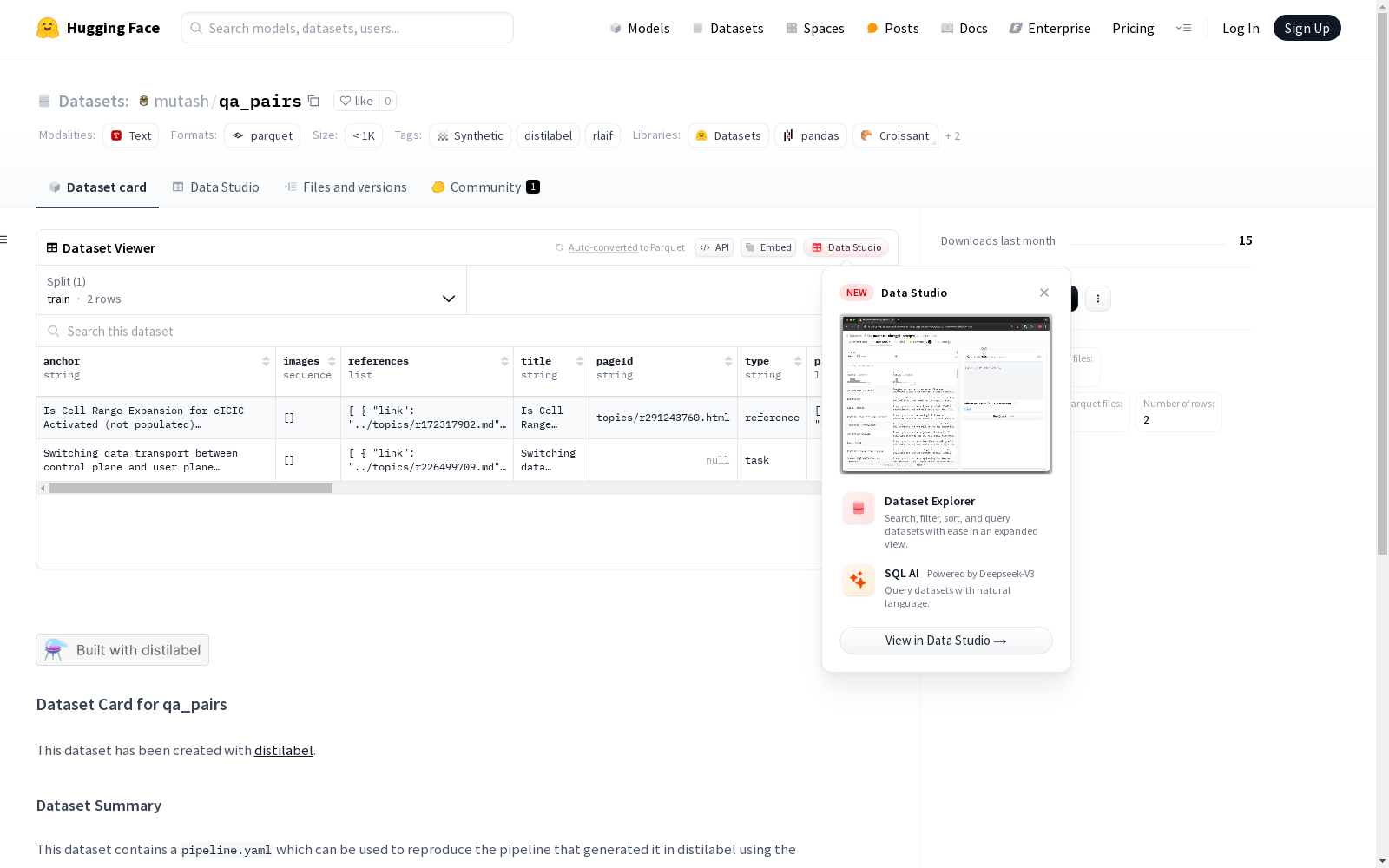Click the table's left scroll arrow
This screenshot has height=868, width=1389.
[43, 488]
